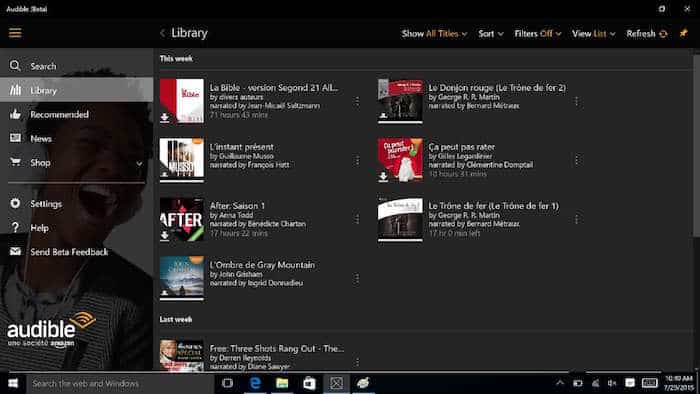700x394 pixels.
Task: Open Windows Store from the taskbar
Action: tap(309, 383)
